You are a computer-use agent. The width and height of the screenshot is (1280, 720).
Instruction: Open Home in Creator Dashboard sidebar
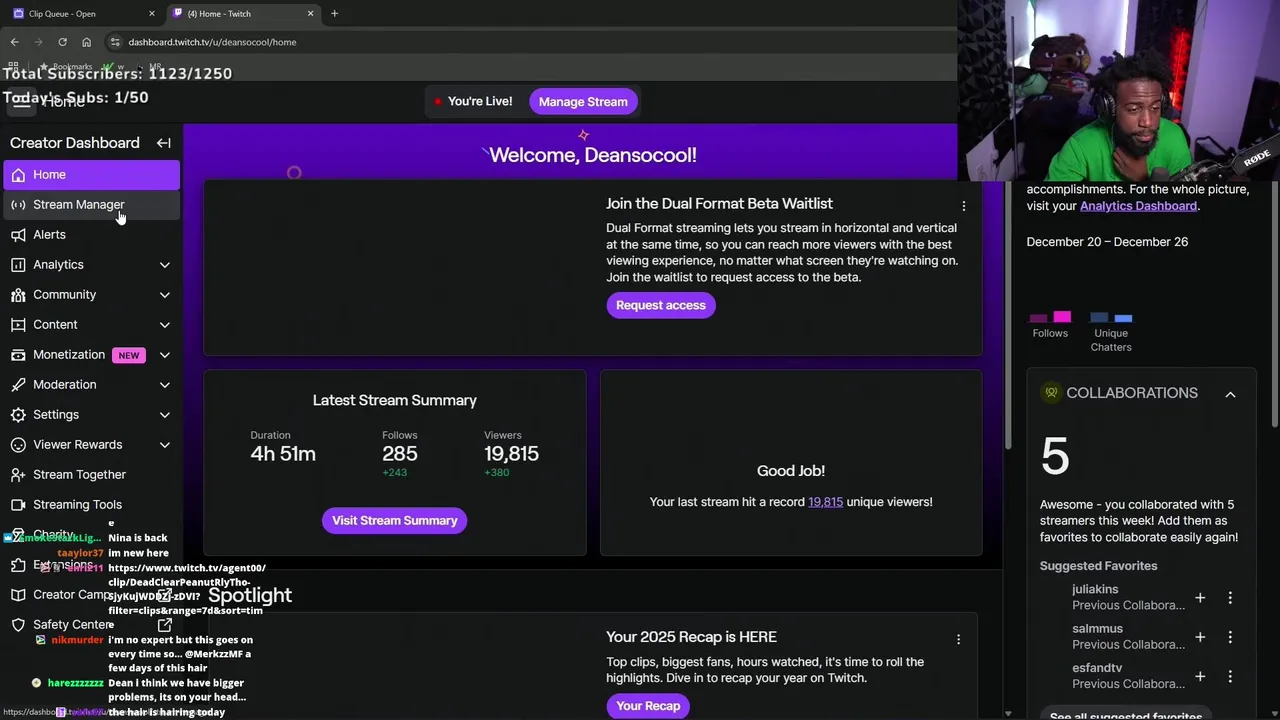(x=91, y=175)
